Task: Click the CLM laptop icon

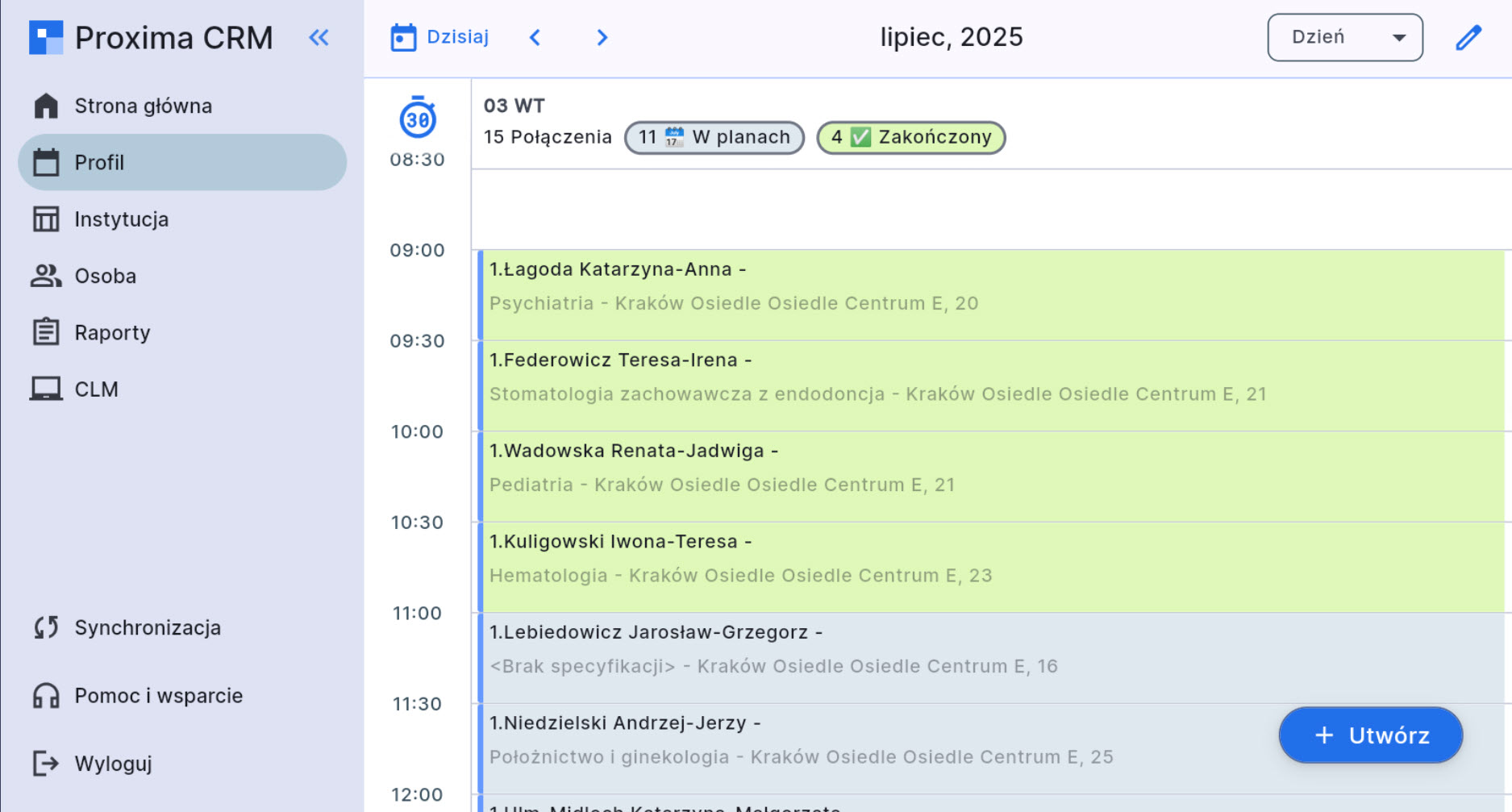Action: pos(46,389)
